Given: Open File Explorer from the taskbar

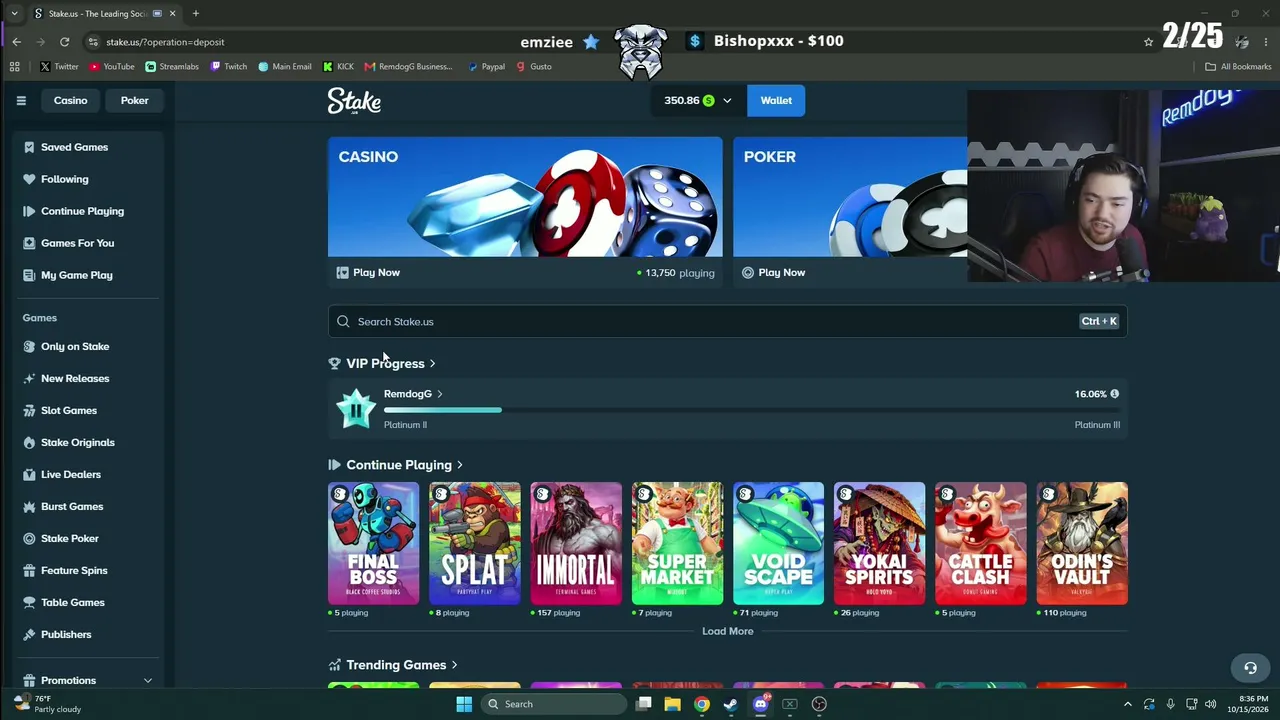Looking at the screenshot, I should pos(673,704).
